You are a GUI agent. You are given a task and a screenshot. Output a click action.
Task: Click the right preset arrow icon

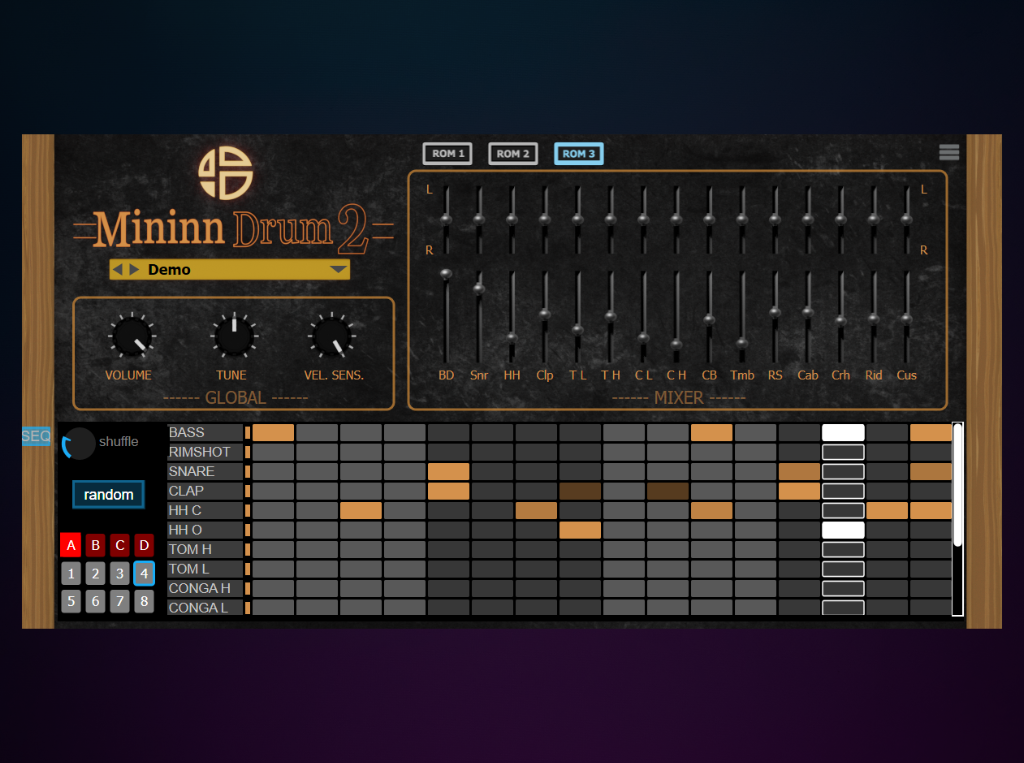pyautogui.click(x=131, y=269)
